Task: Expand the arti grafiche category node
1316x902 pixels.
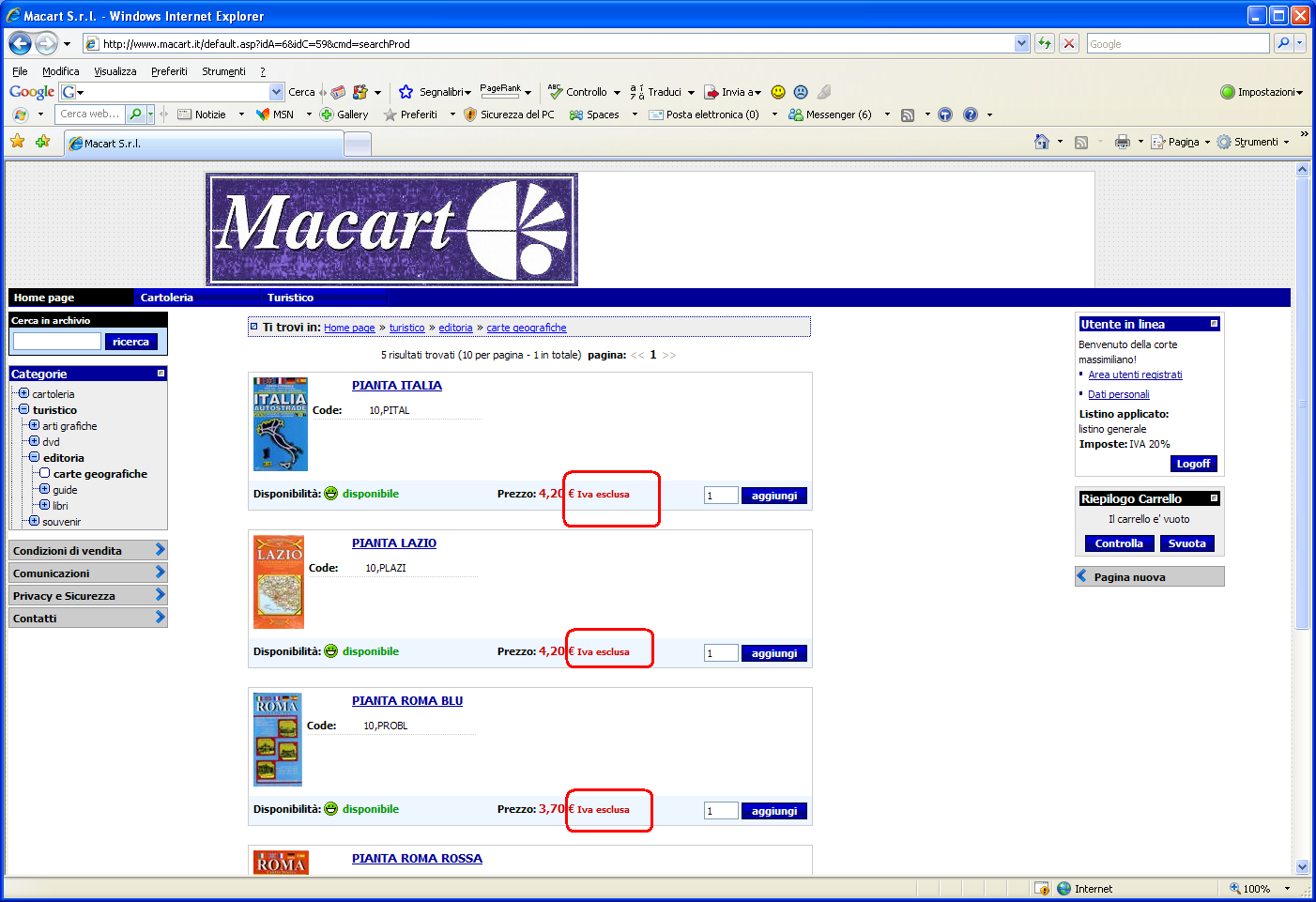Action: coord(34,425)
